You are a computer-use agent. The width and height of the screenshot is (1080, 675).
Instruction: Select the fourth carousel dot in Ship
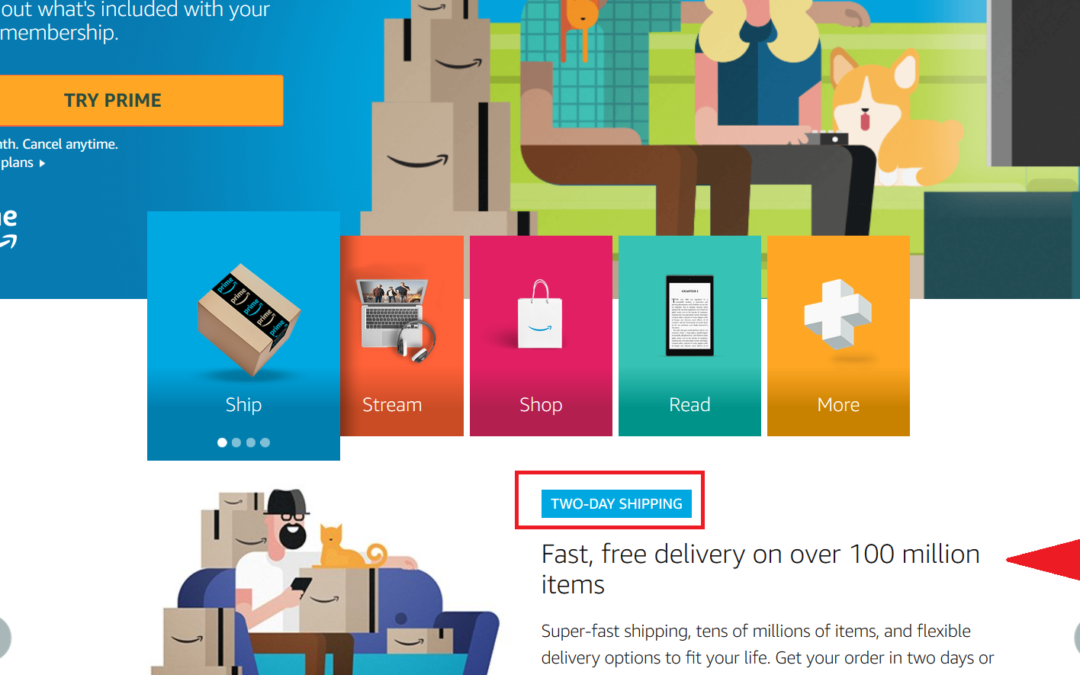[265, 442]
